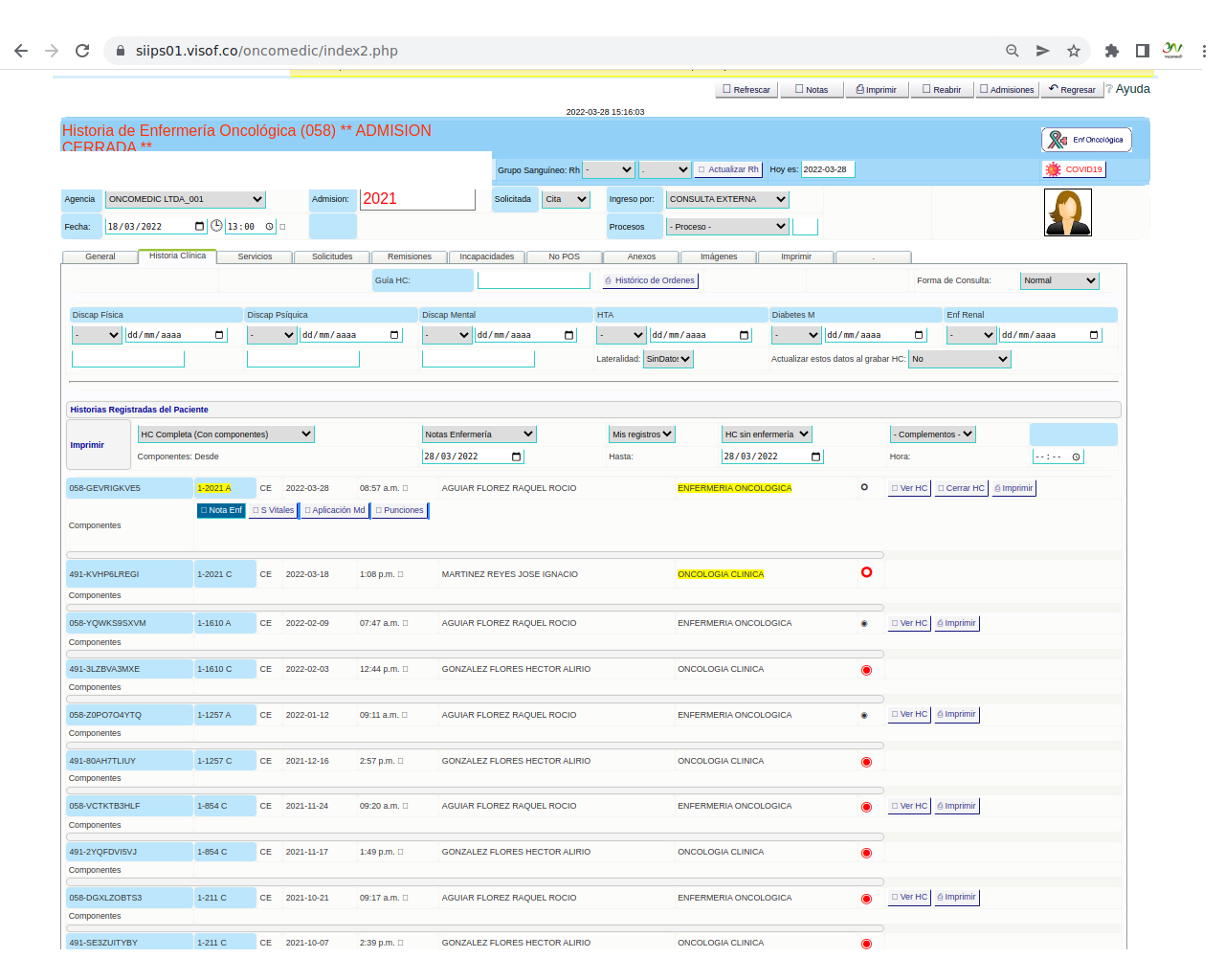This screenshot has height=980, width=1225.
Task: Click the patient avatar photo
Action: pyautogui.click(x=1067, y=212)
